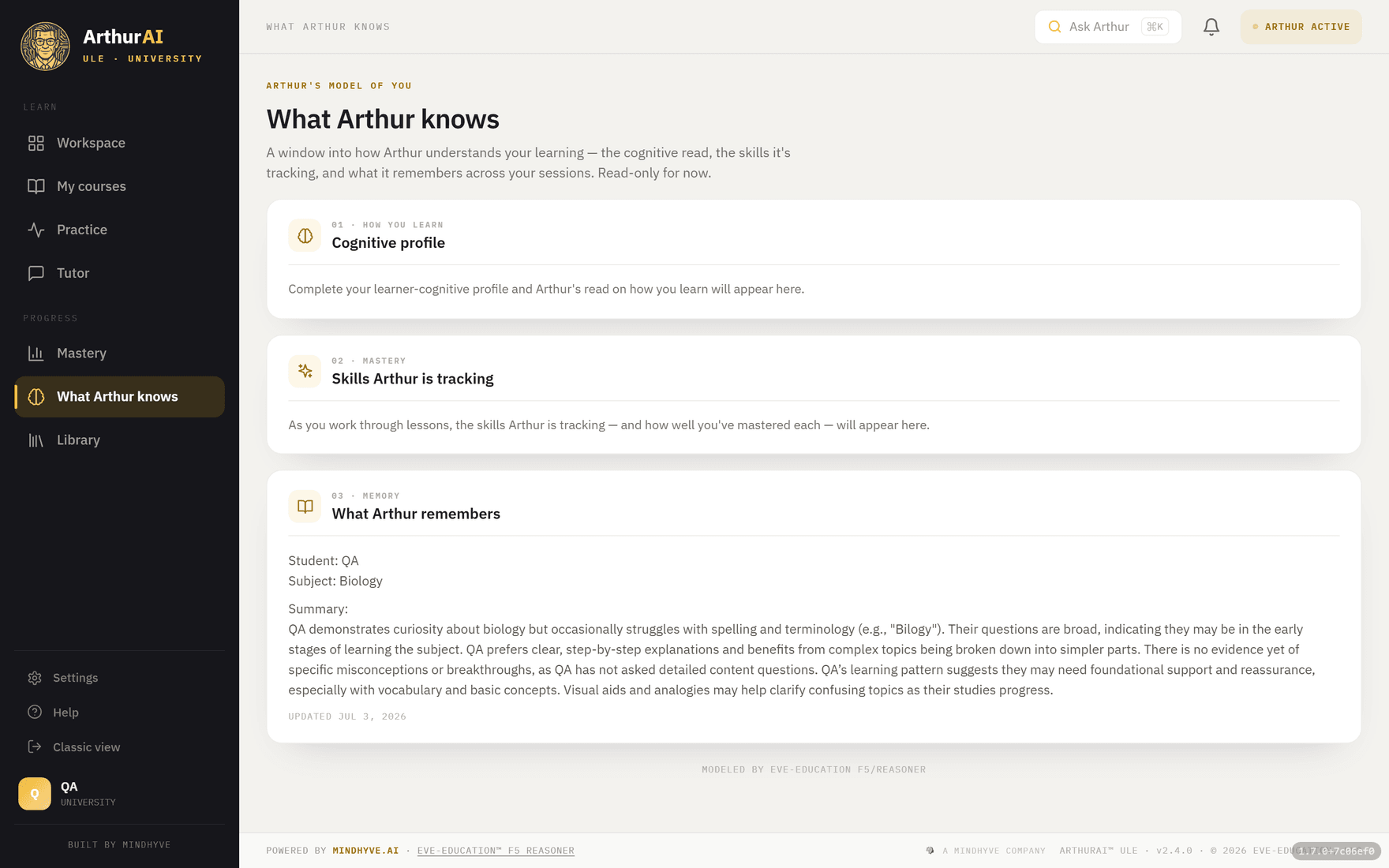Click the Cognitive profile brain icon
This screenshot has height=868, width=1389.
point(305,235)
